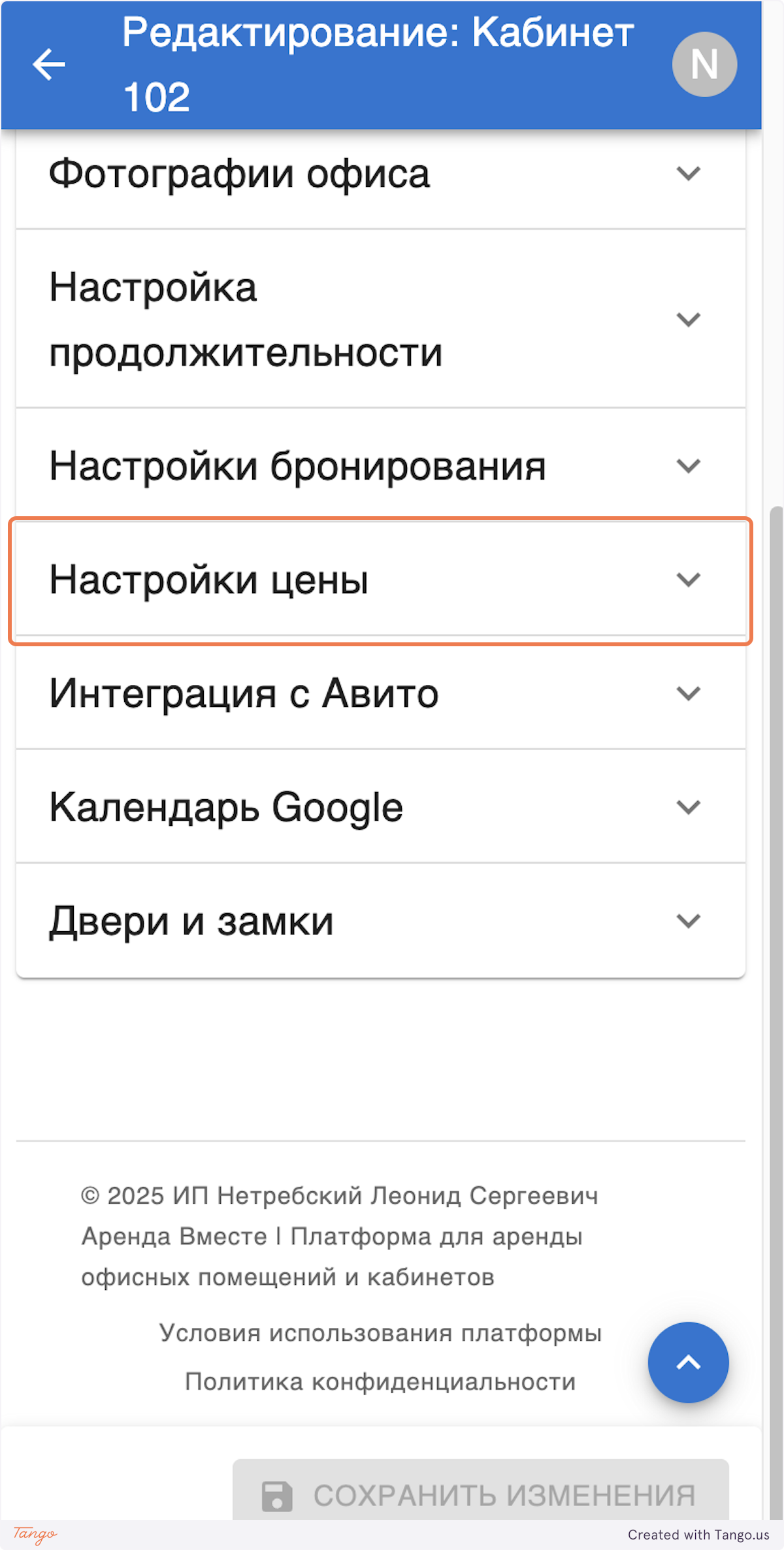Open the N profile avatar
The height and width of the screenshot is (1550, 784).
(704, 63)
